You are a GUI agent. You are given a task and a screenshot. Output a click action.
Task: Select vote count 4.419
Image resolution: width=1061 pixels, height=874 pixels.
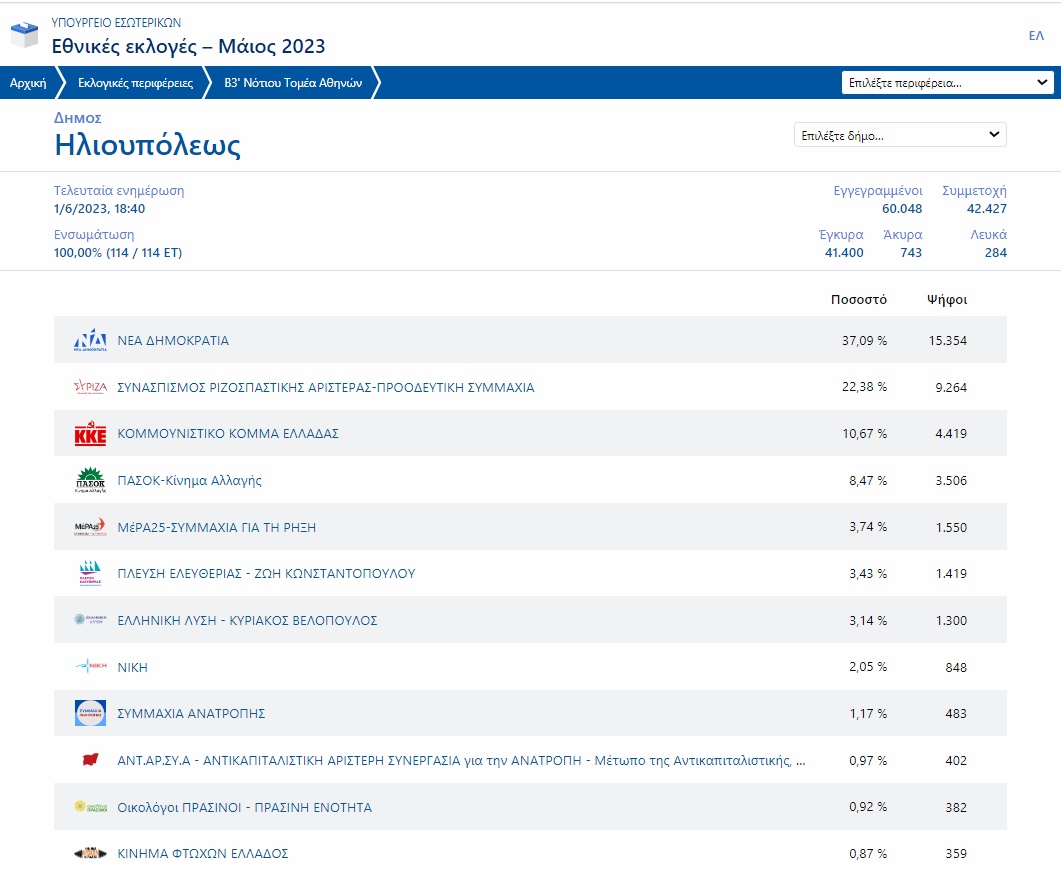pyautogui.click(x=951, y=434)
